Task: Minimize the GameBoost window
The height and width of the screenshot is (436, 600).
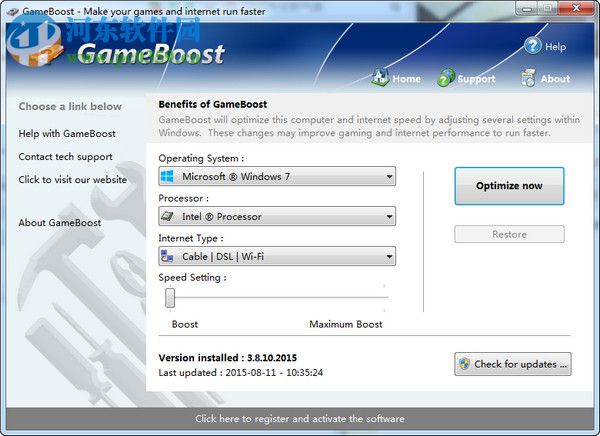Action: [x=528, y=8]
